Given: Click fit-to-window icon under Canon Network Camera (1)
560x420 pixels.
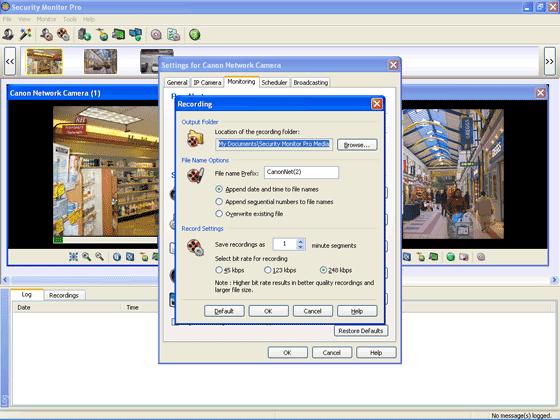Looking at the screenshot, I should [x=74, y=256].
